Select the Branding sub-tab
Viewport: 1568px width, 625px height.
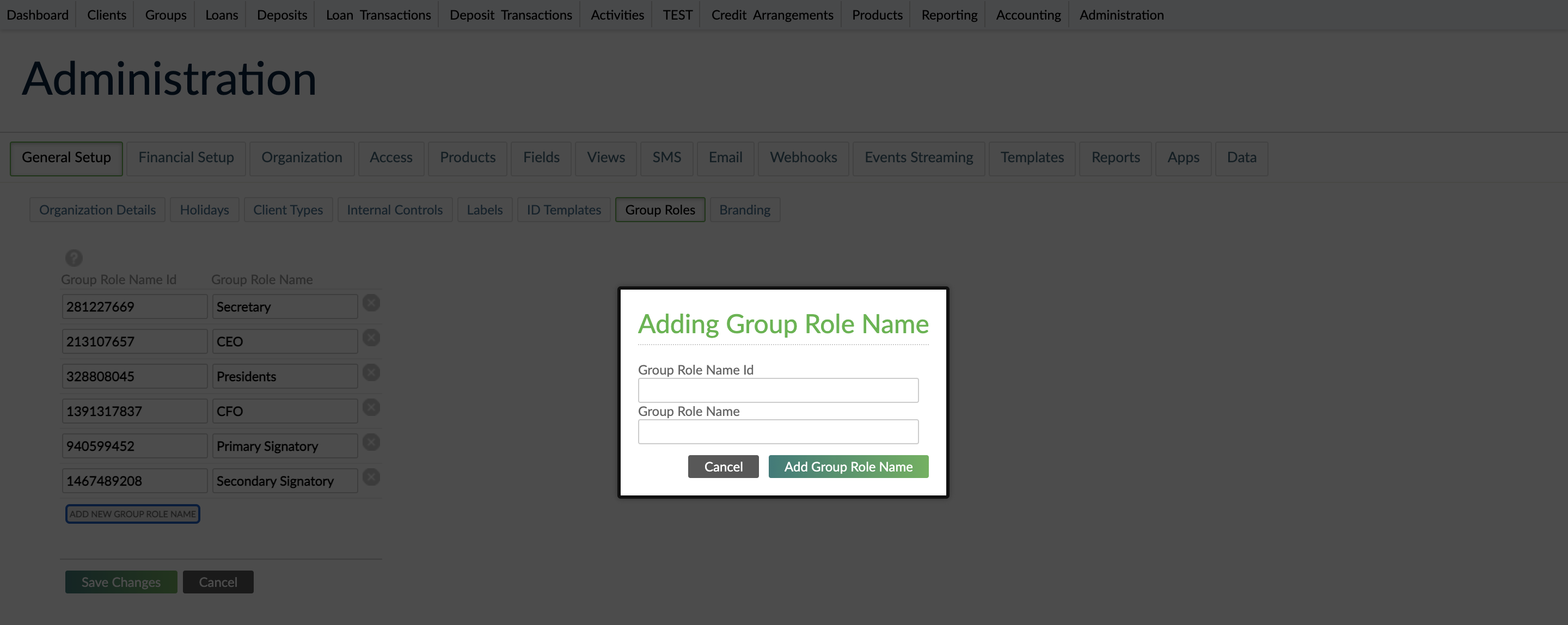click(744, 210)
